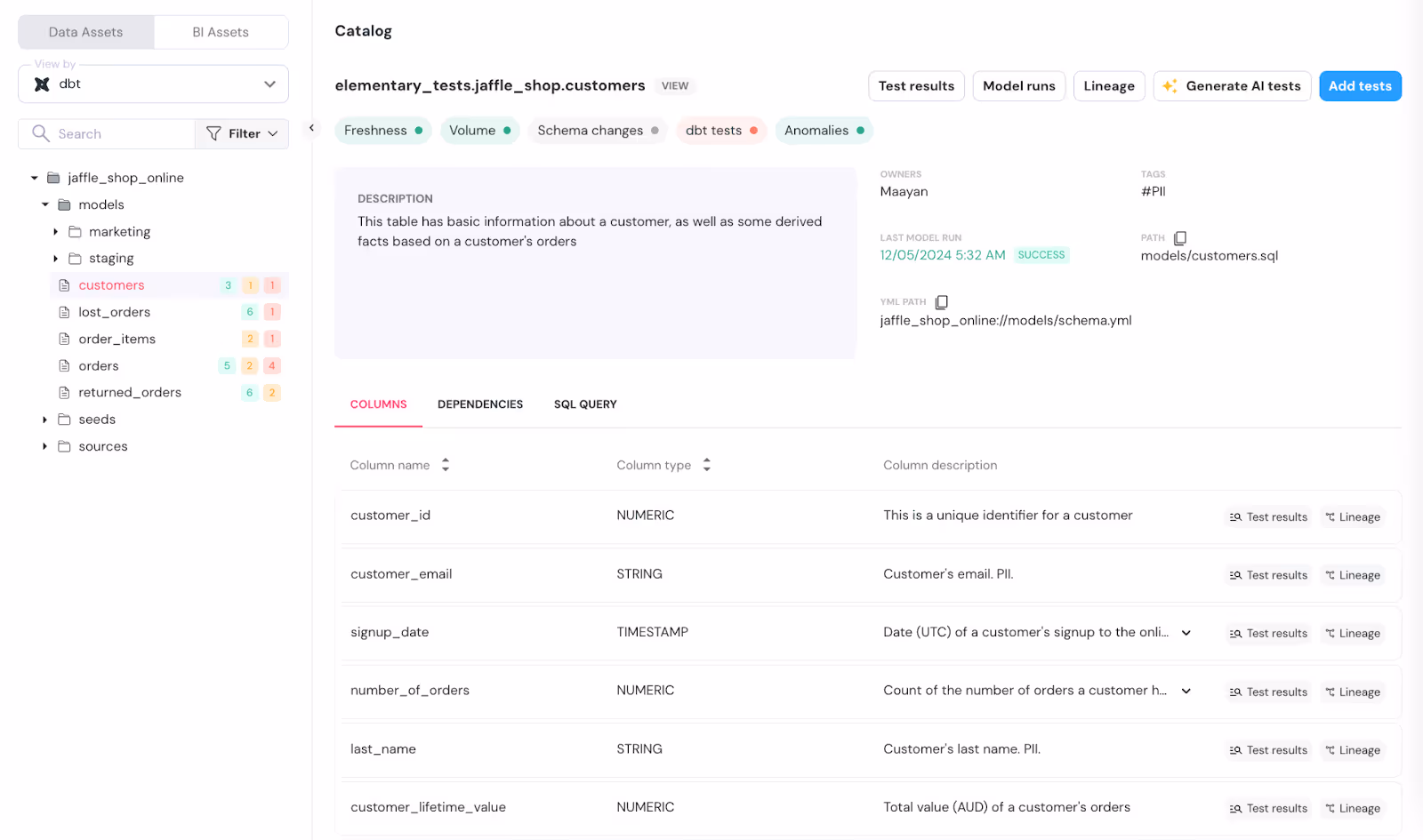Toggle the dbt tests status chip

click(x=720, y=130)
